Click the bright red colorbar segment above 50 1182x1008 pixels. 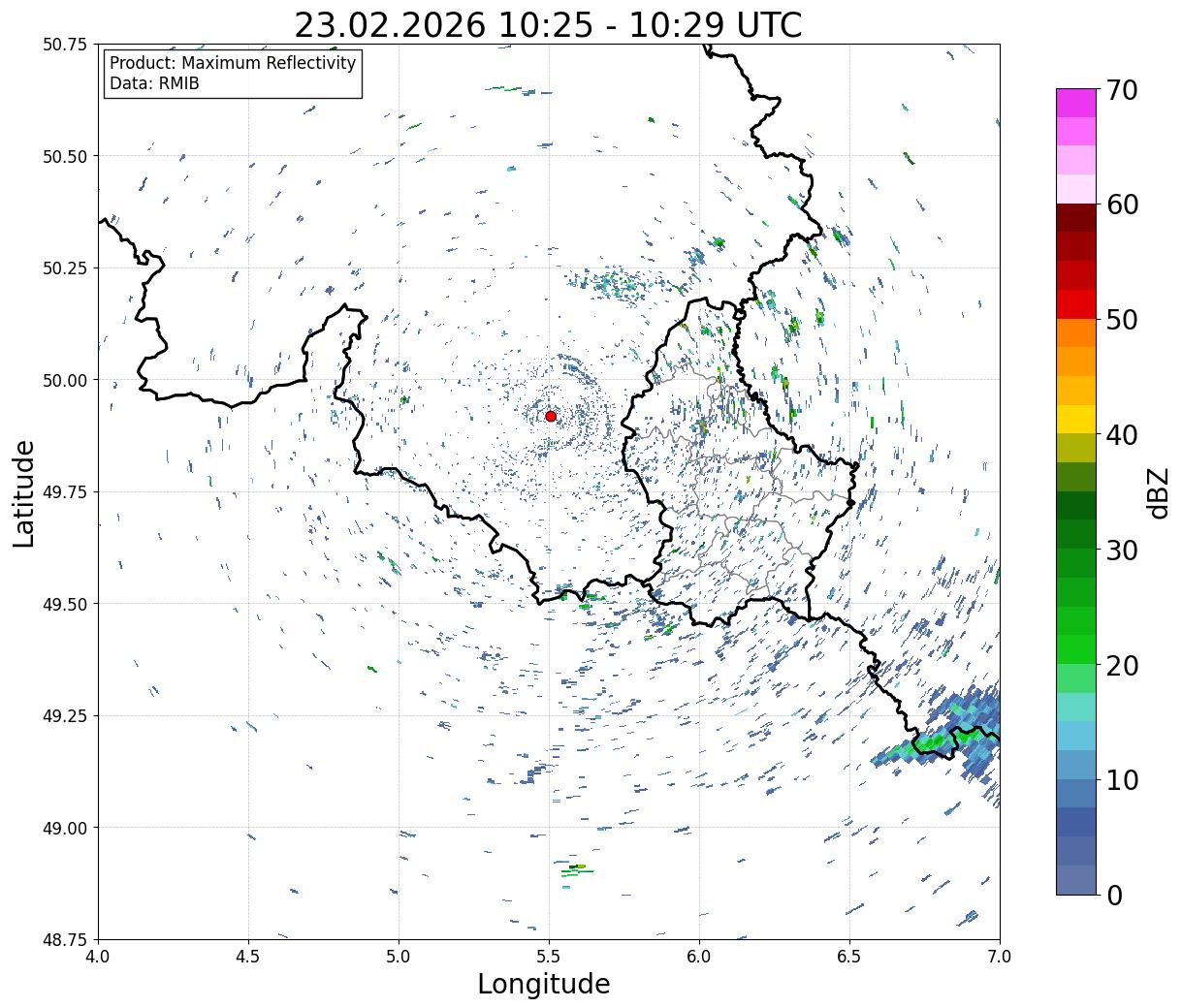(1076, 304)
